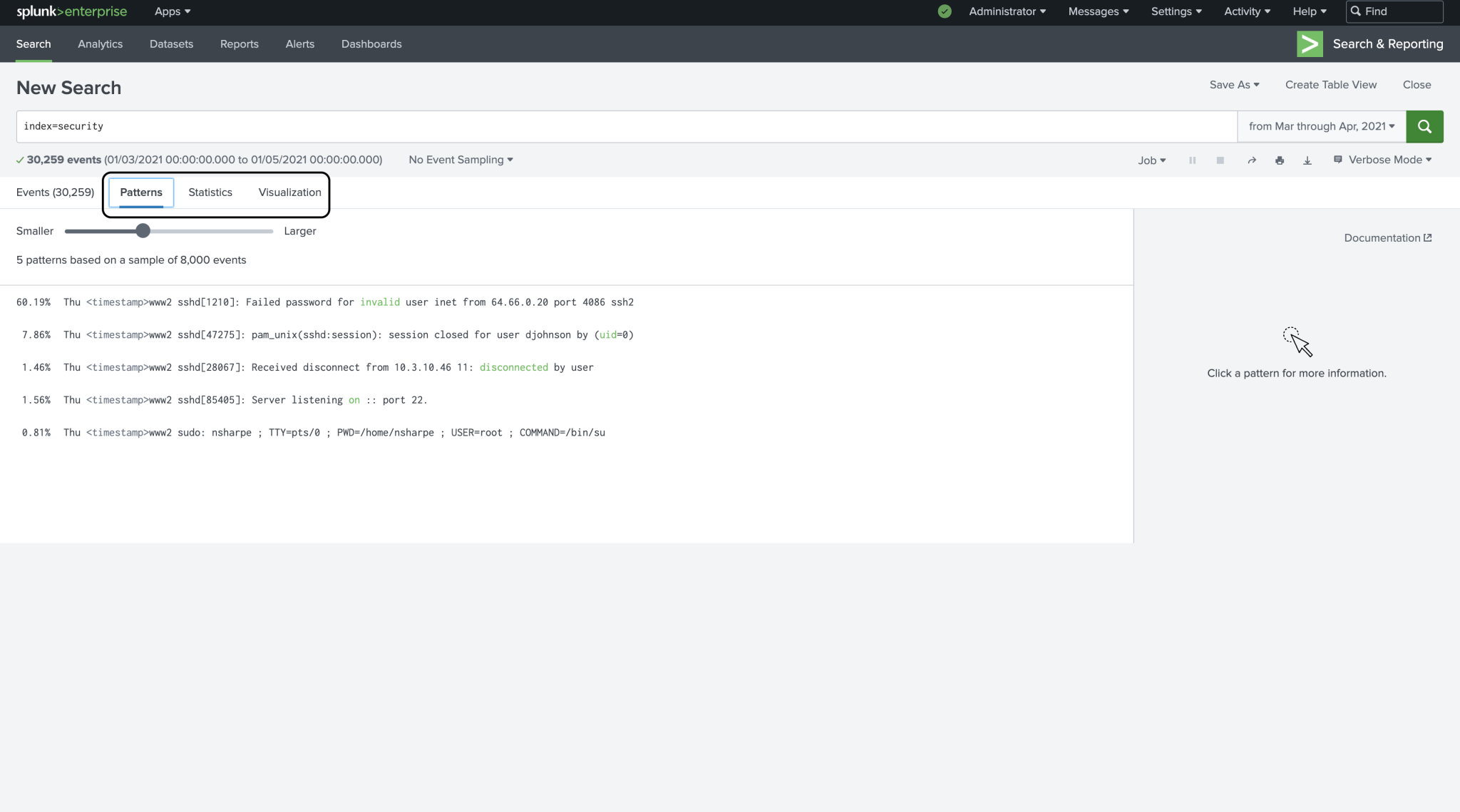The height and width of the screenshot is (812, 1460).
Task: Click the Close button for the search
Action: [1416, 84]
